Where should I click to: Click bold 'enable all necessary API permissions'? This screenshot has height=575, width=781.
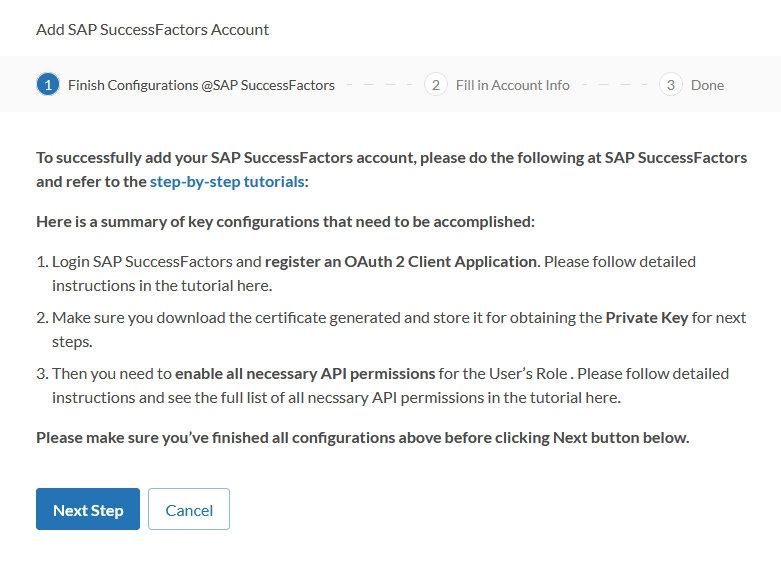click(305, 373)
